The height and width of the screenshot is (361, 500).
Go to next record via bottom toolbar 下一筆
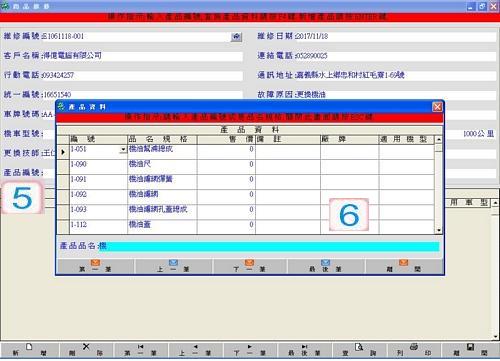(250, 350)
